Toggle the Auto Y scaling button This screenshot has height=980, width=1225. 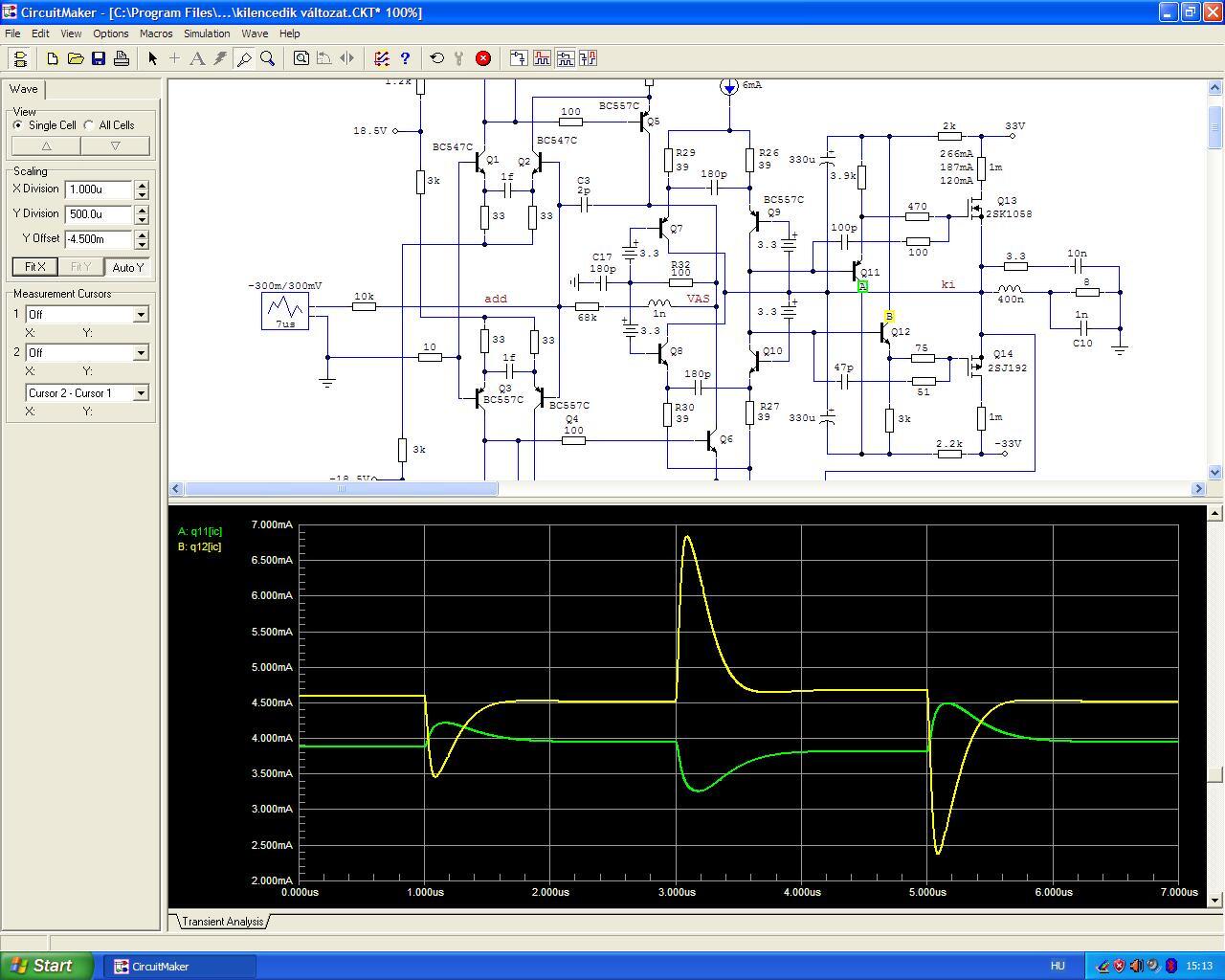[x=127, y=267]
